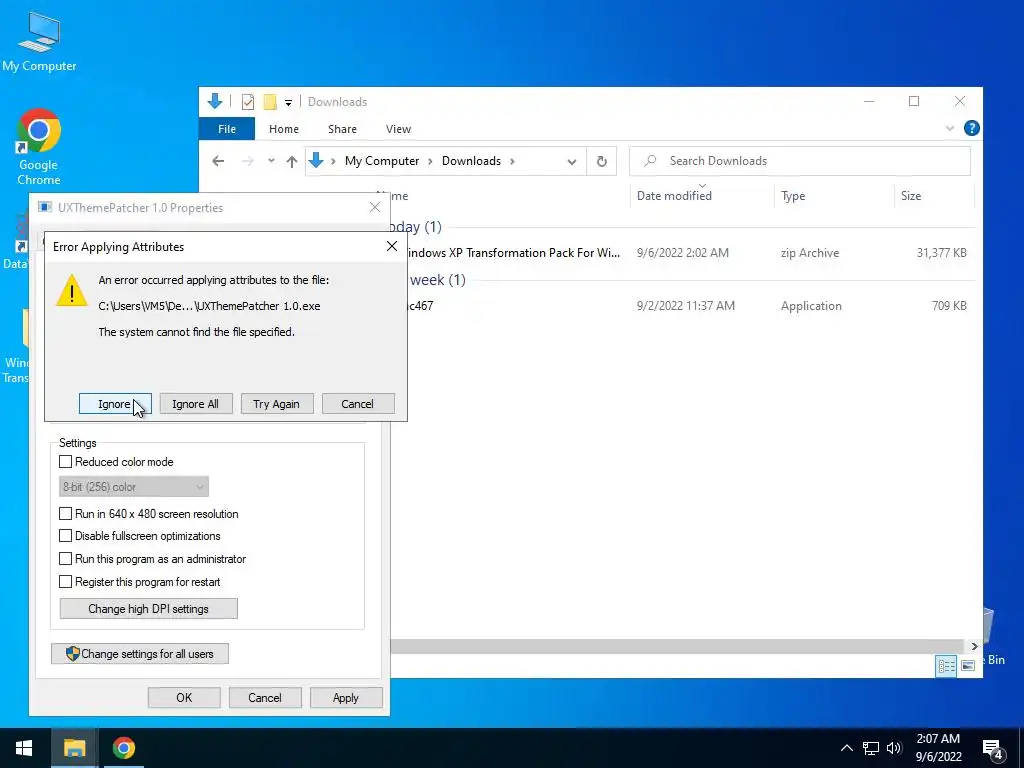Viewport: 1024px width, 768px height.
Task: Click the 31,377 KB size cell
Action: [x=941, y=253]
